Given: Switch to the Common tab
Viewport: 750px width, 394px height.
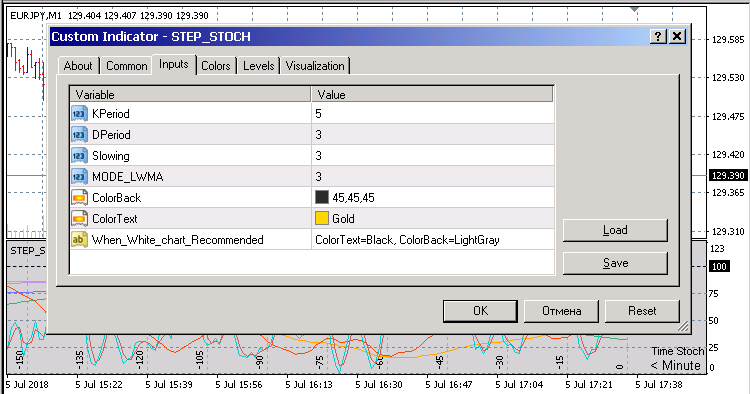Looking at the screenshot, I should coord(127,66).
